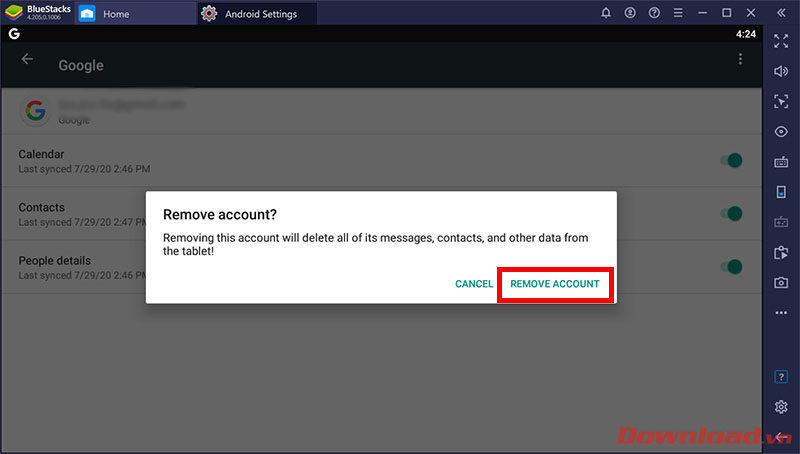Click the Google heading in the app bar
The image size is (800, 454).
point(81,65)
